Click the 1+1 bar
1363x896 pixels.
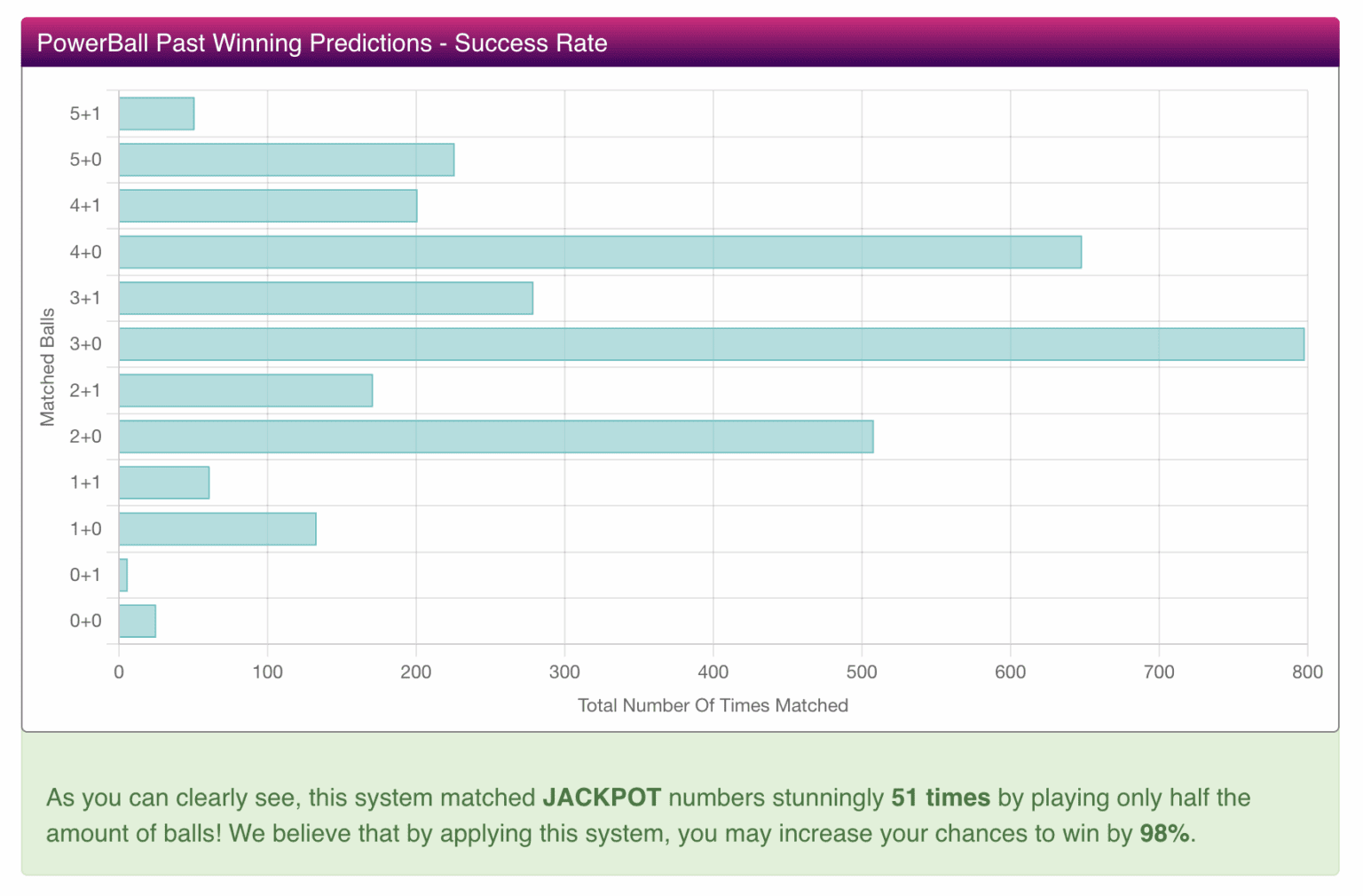tap(163, 483)
